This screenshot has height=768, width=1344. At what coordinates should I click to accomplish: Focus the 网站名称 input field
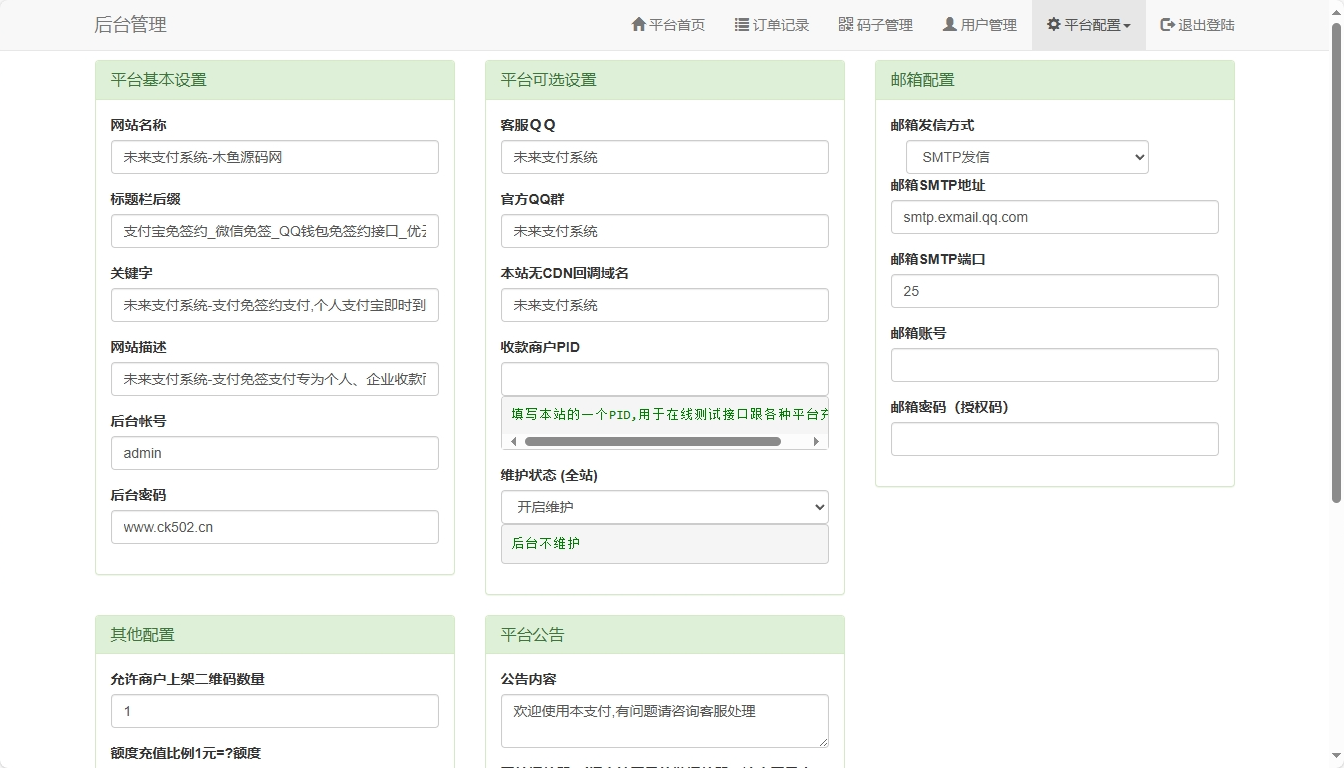coord(275,157)
